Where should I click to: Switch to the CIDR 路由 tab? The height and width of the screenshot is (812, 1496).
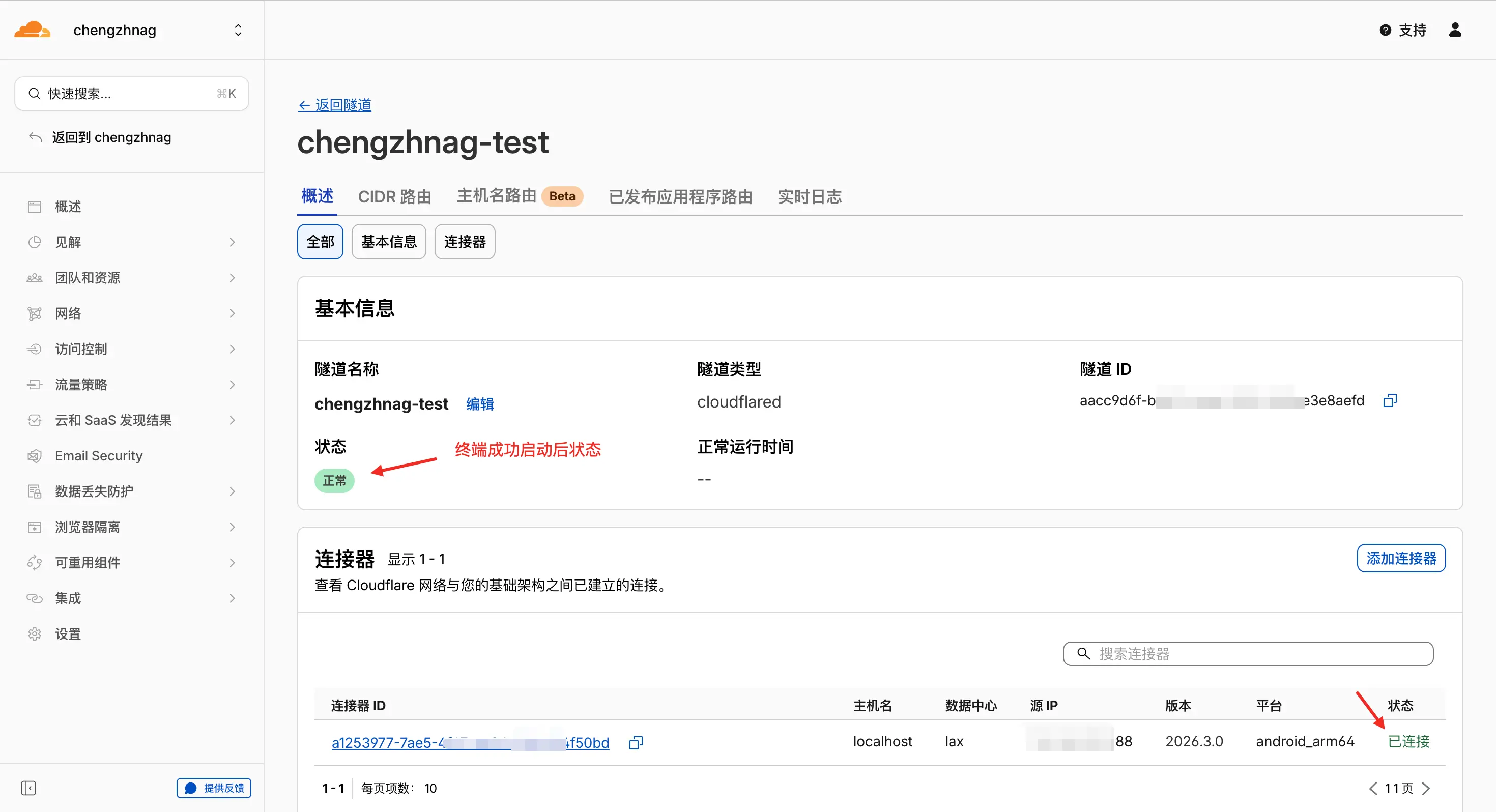394,197
